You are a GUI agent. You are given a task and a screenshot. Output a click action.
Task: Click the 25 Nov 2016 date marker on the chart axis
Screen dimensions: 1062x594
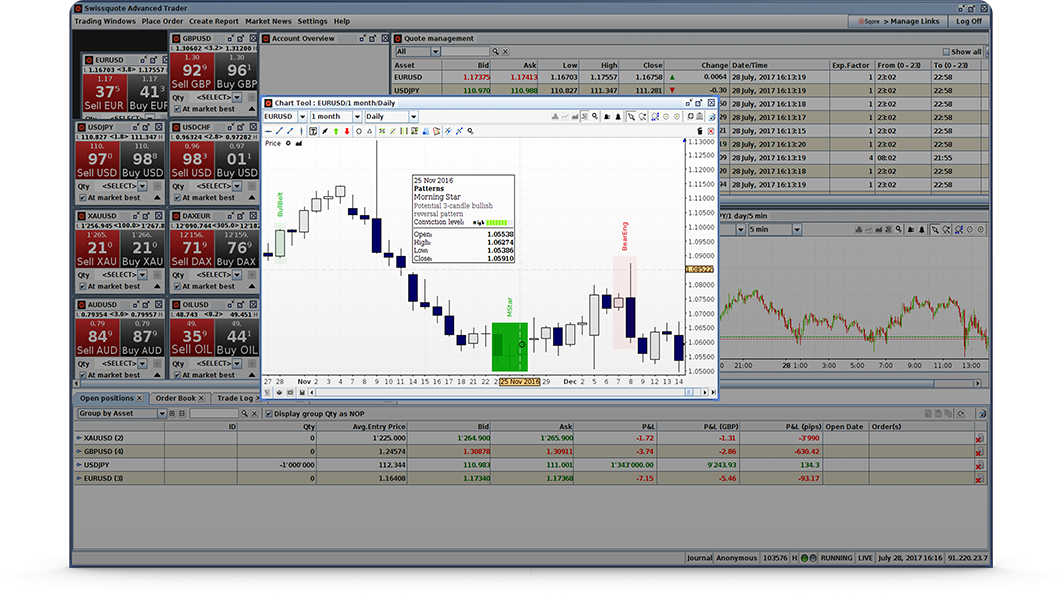(519, 382)
